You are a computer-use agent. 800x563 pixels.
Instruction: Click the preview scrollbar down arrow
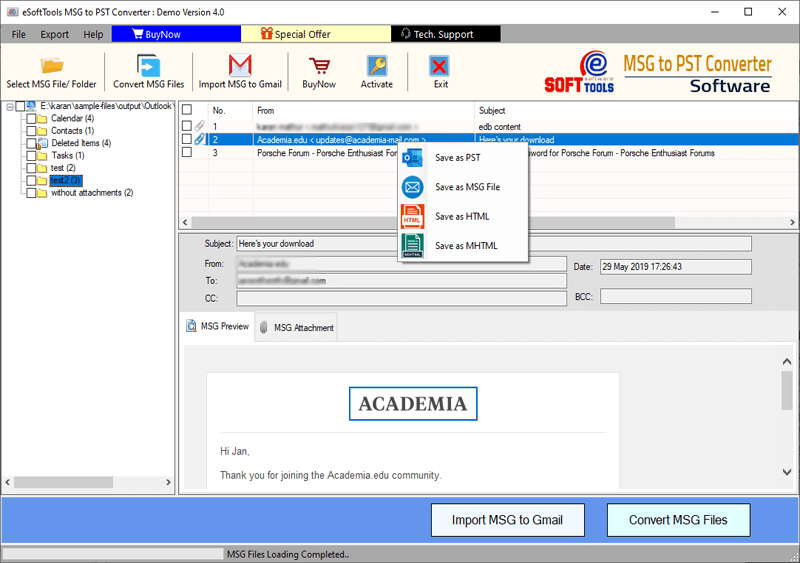787,472
